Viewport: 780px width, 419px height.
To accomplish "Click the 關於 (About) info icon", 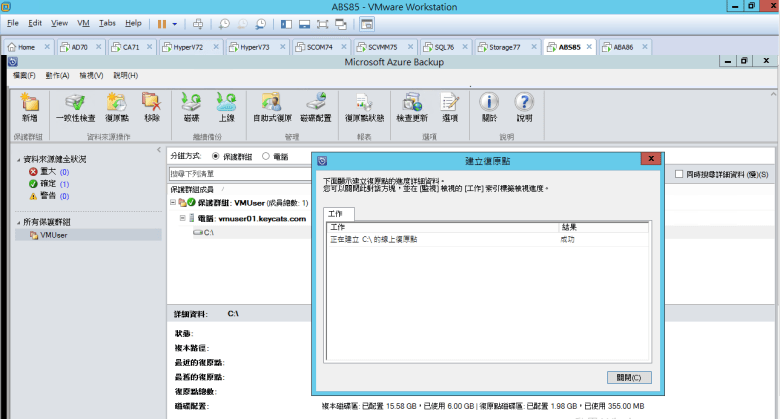I will [489, 106].
